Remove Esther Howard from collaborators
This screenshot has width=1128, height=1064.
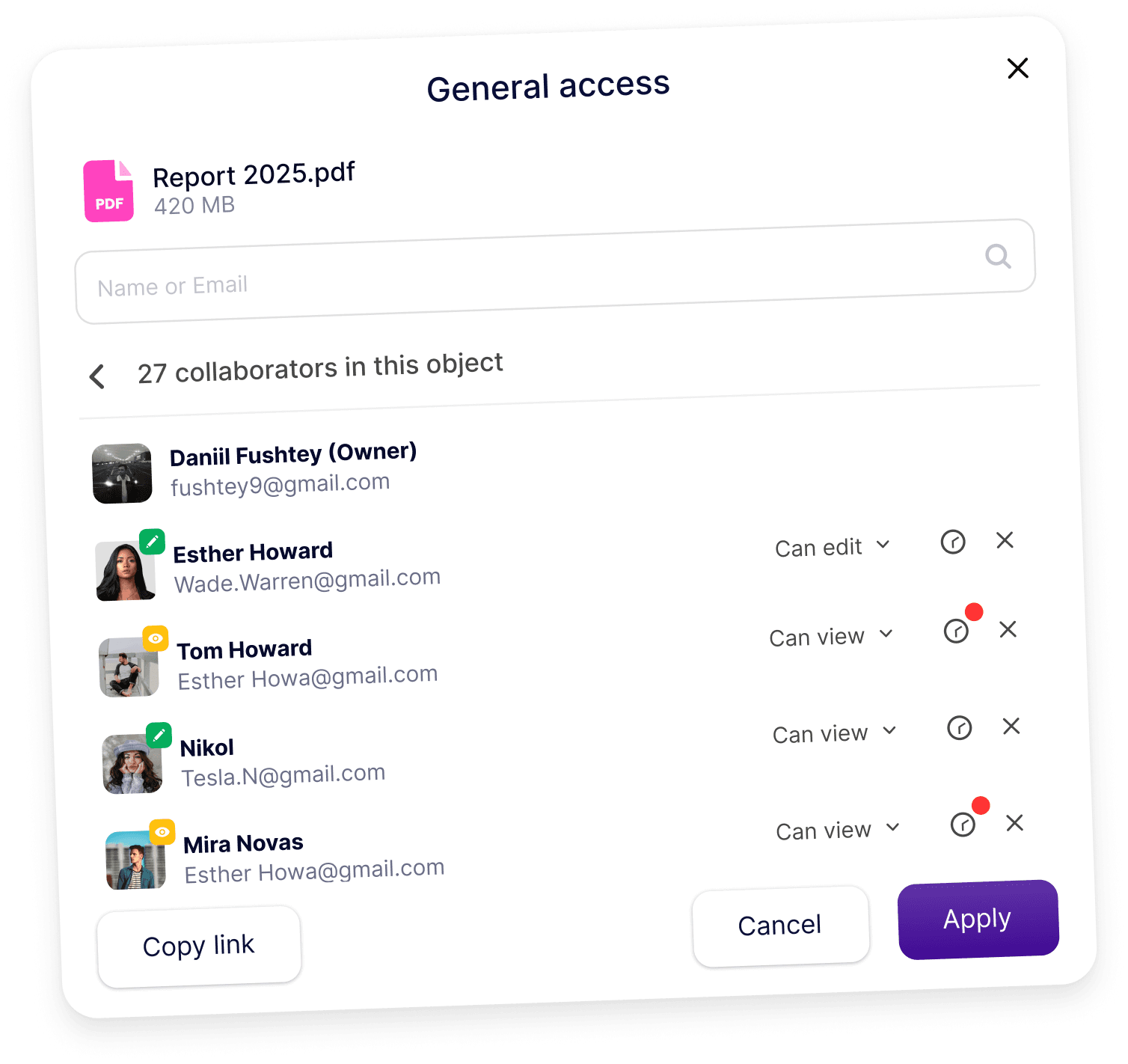pyautogui.click(x=1005, y=540)
